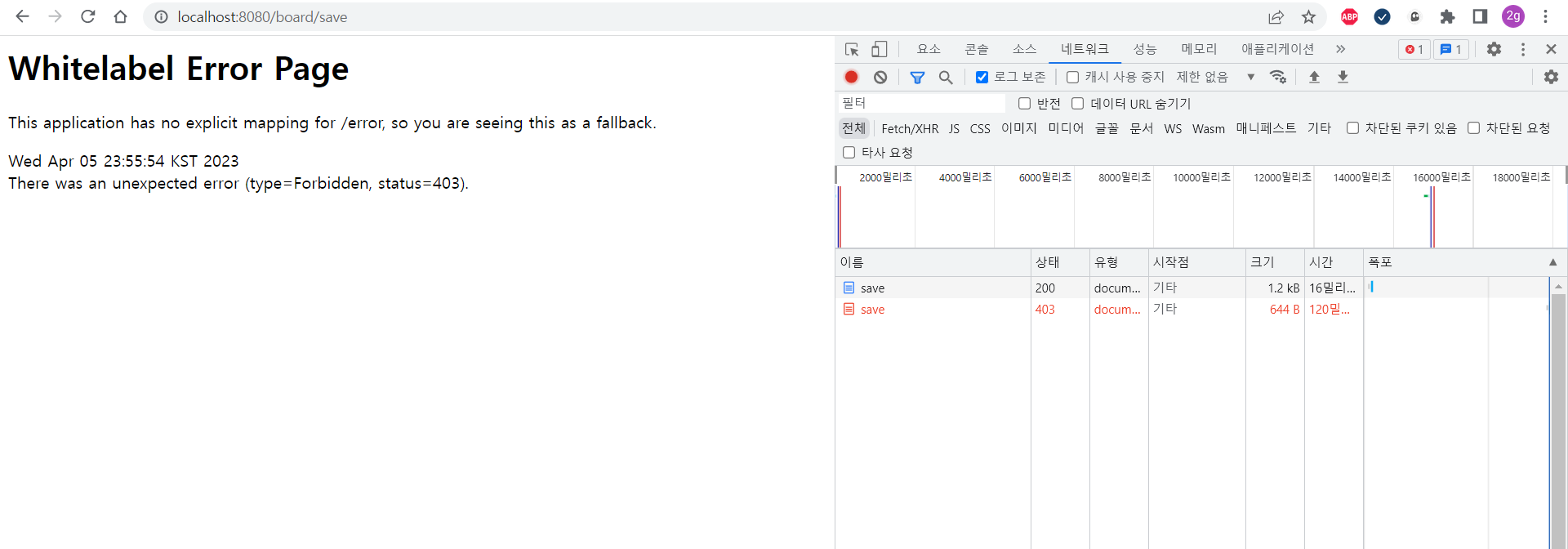Go back to the previous page
1568x549 pixels.
22,16
